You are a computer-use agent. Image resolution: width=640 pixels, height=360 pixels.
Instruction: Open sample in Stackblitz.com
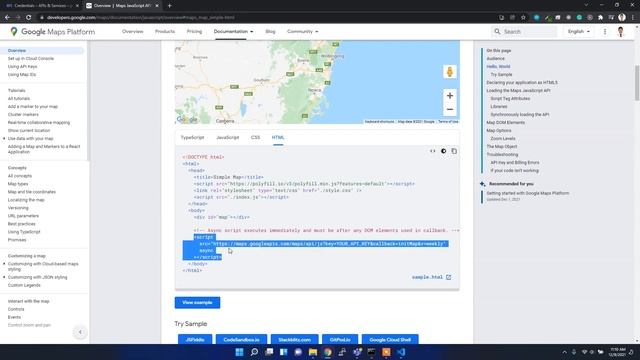295,340
